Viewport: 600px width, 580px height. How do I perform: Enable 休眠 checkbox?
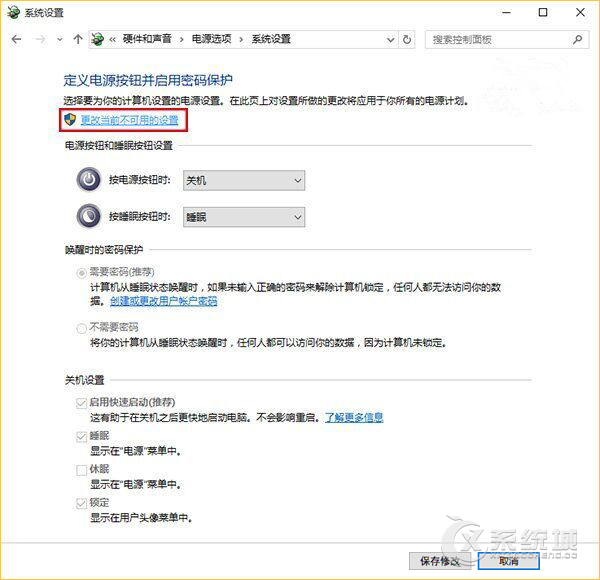(x=81, y=470)
